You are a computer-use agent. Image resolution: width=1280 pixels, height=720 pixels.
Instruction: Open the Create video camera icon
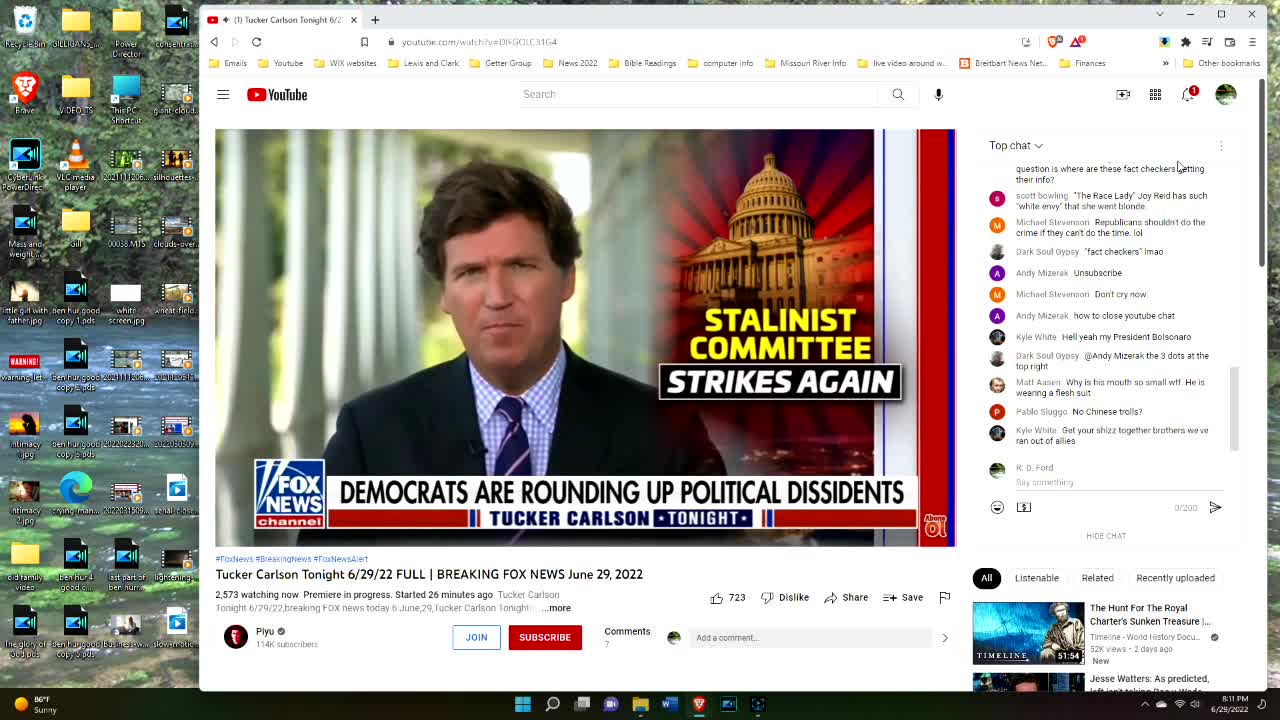1123,94
